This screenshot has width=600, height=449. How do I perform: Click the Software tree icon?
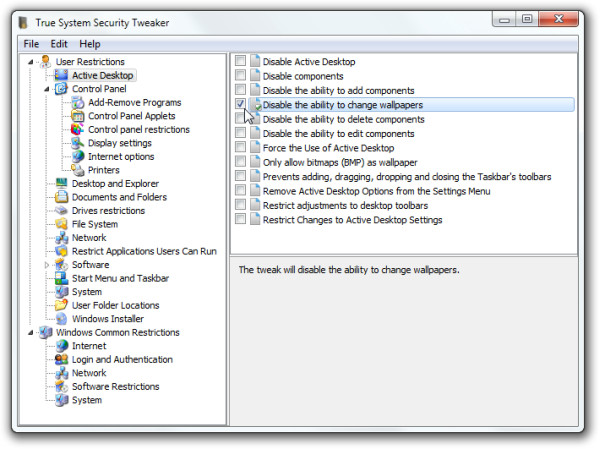tap(61, 265)
